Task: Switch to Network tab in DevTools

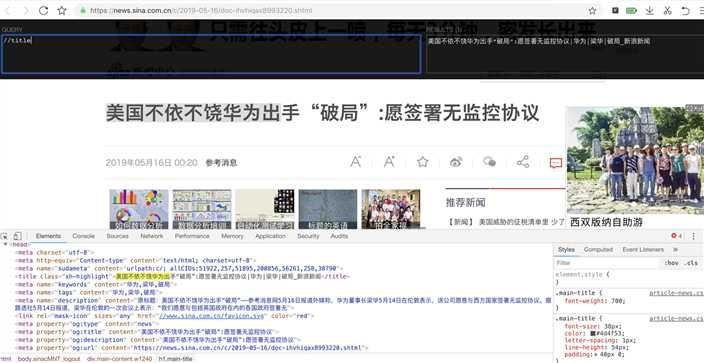Action: click(152, 236)
